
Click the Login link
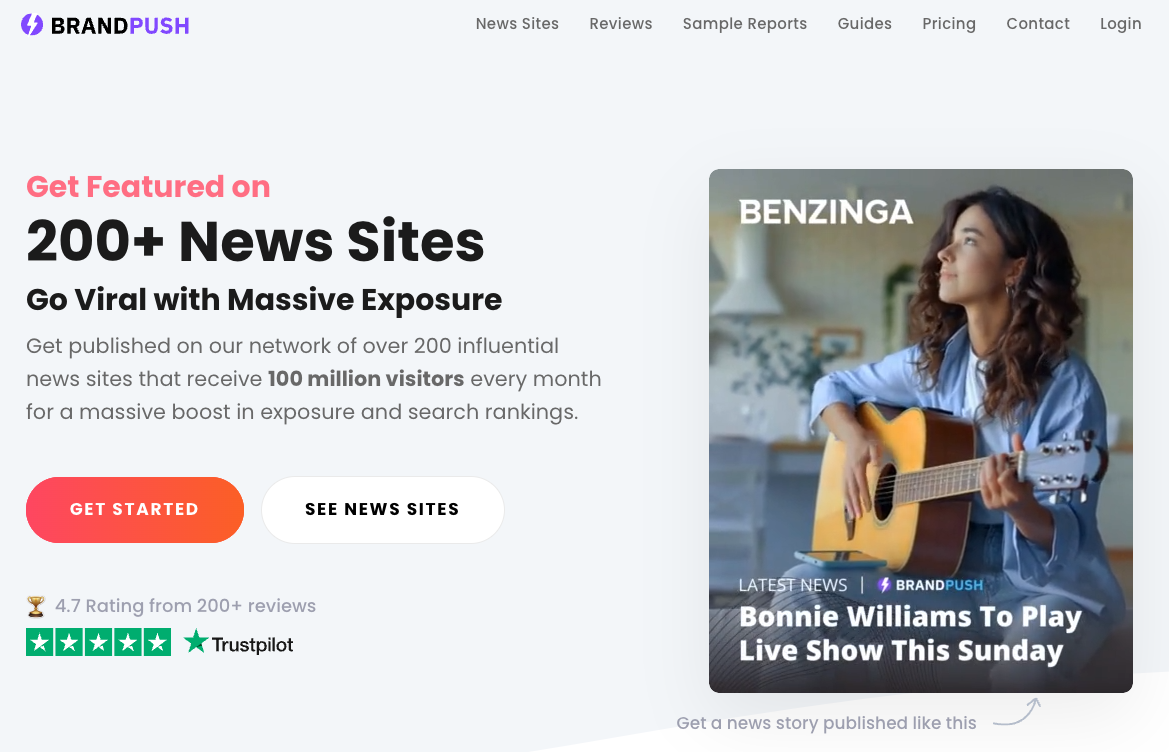click(x=1121, y=24)
